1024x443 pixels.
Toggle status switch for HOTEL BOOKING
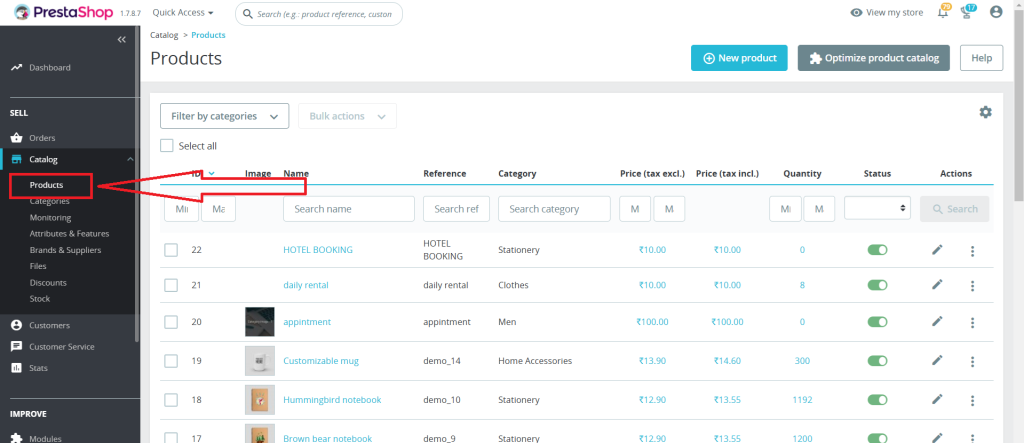coord(877,250)
